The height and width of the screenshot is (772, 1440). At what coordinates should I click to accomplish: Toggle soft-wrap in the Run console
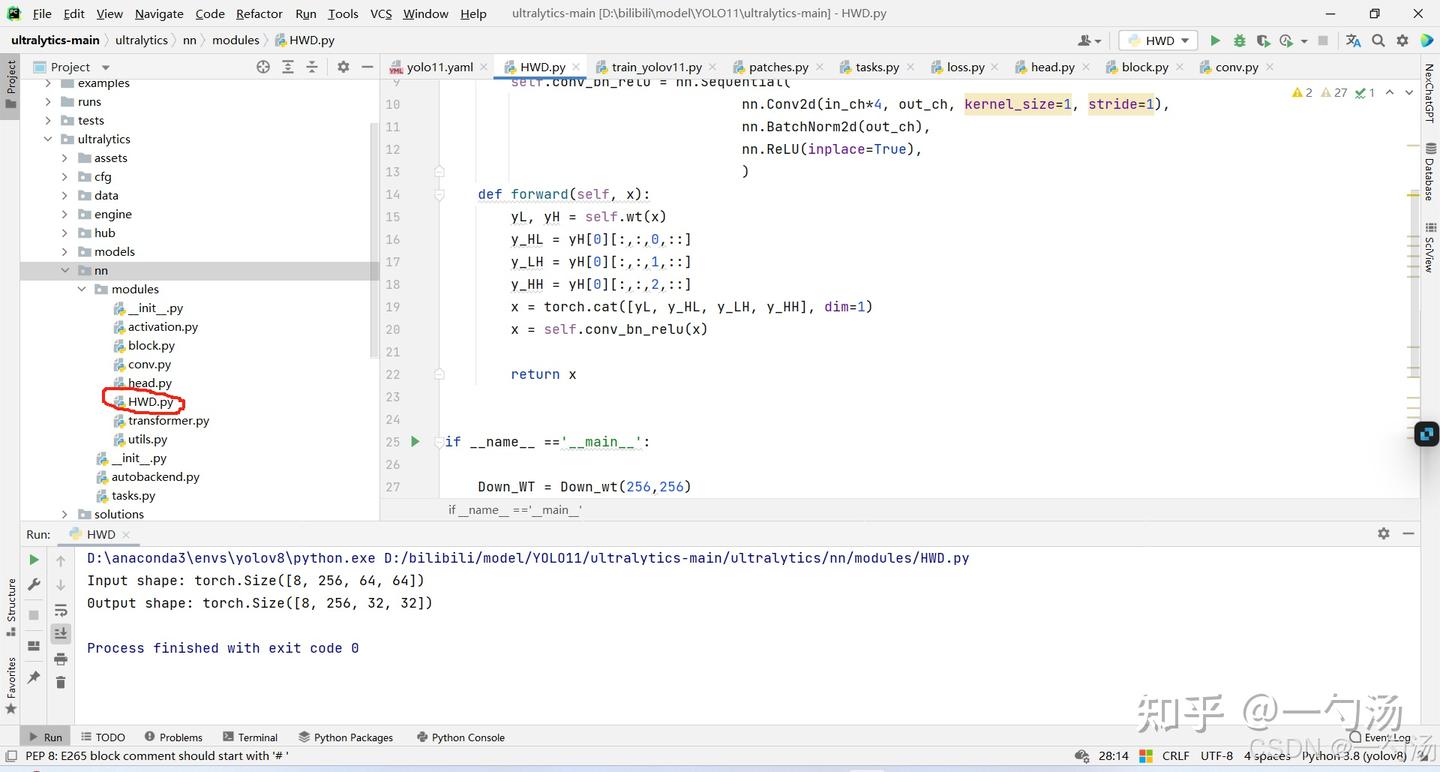click(x=61, y=610)
